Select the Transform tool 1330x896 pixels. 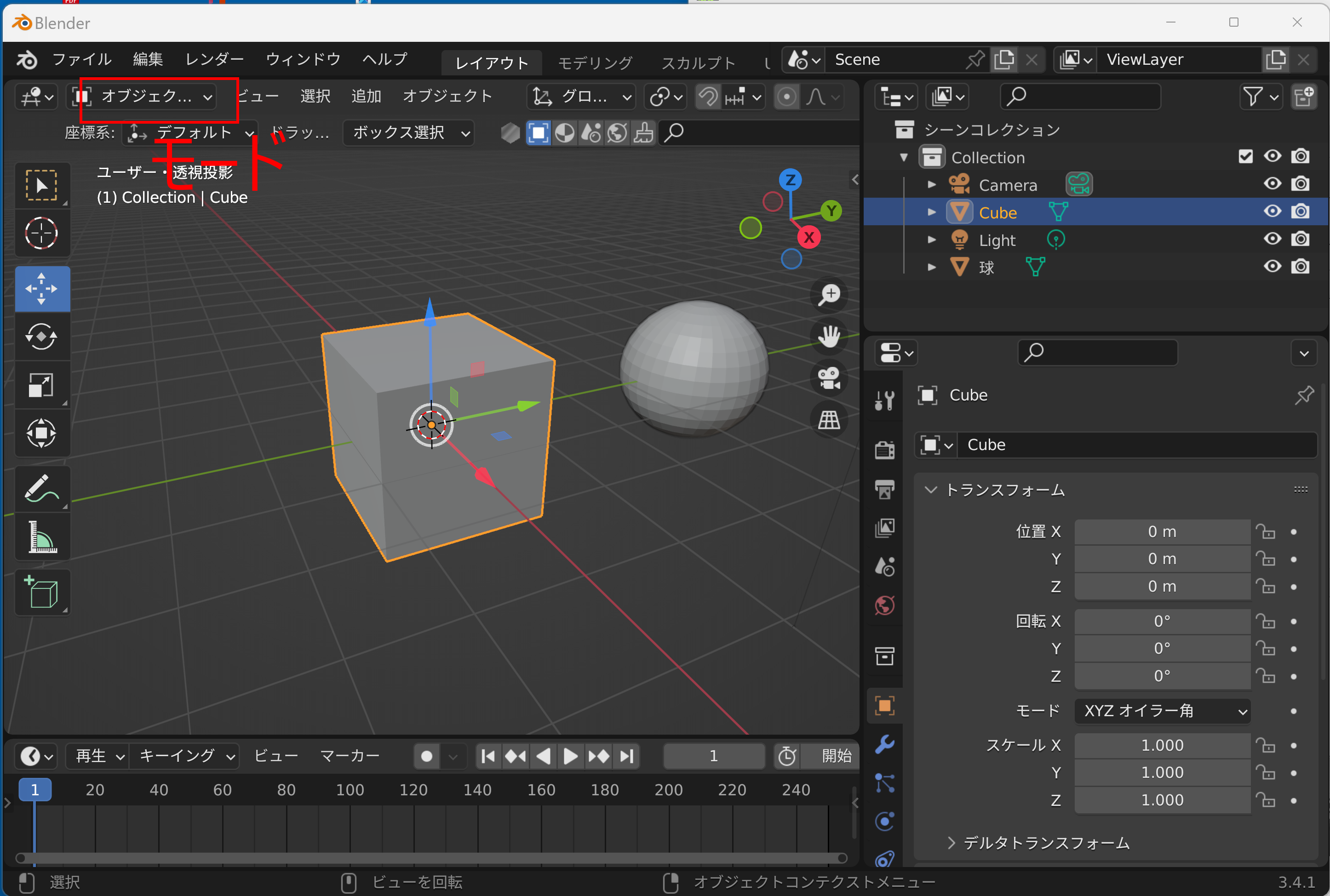[42, 433]
